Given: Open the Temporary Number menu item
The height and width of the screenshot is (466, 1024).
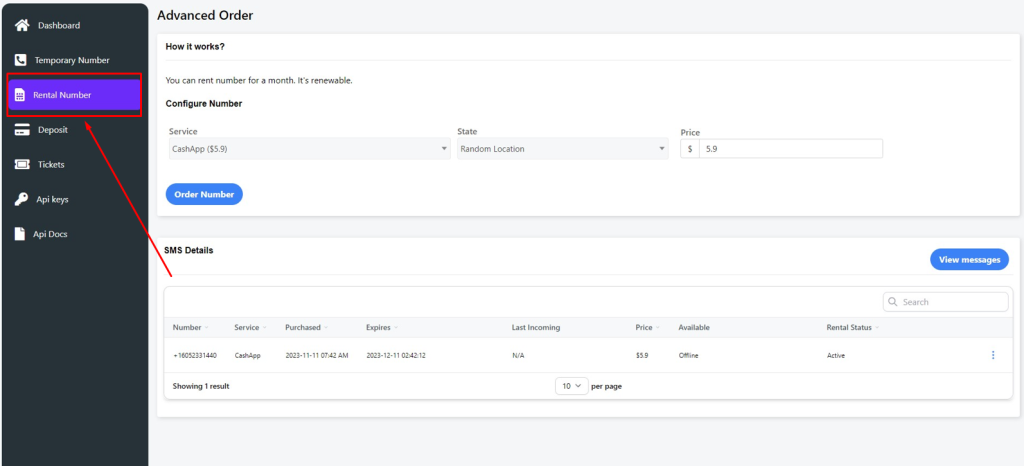Looking at the screenshot, I should [73, 60].
